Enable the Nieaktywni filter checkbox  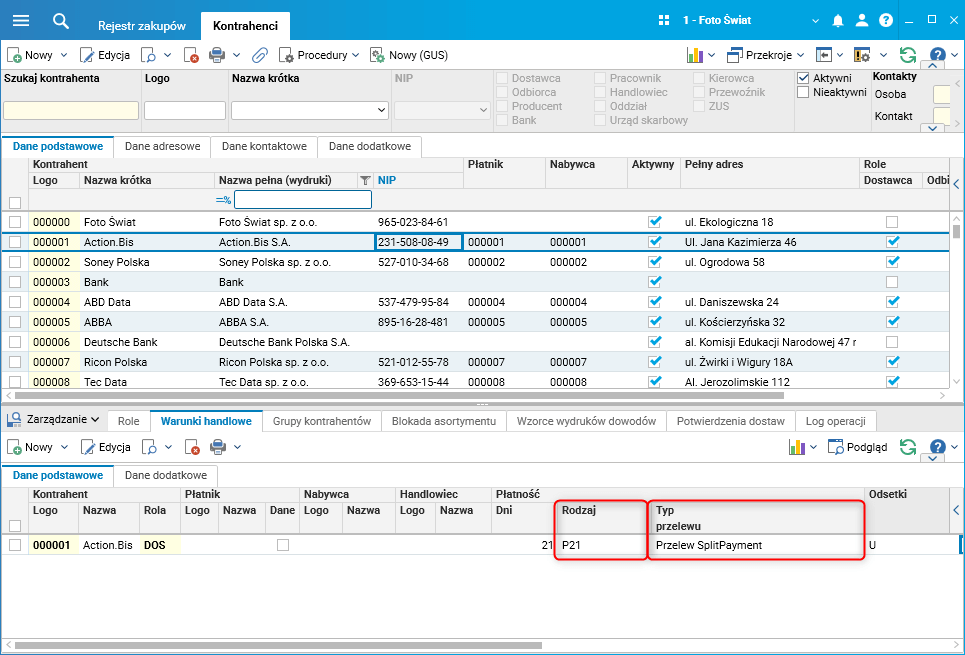point(803,93)
